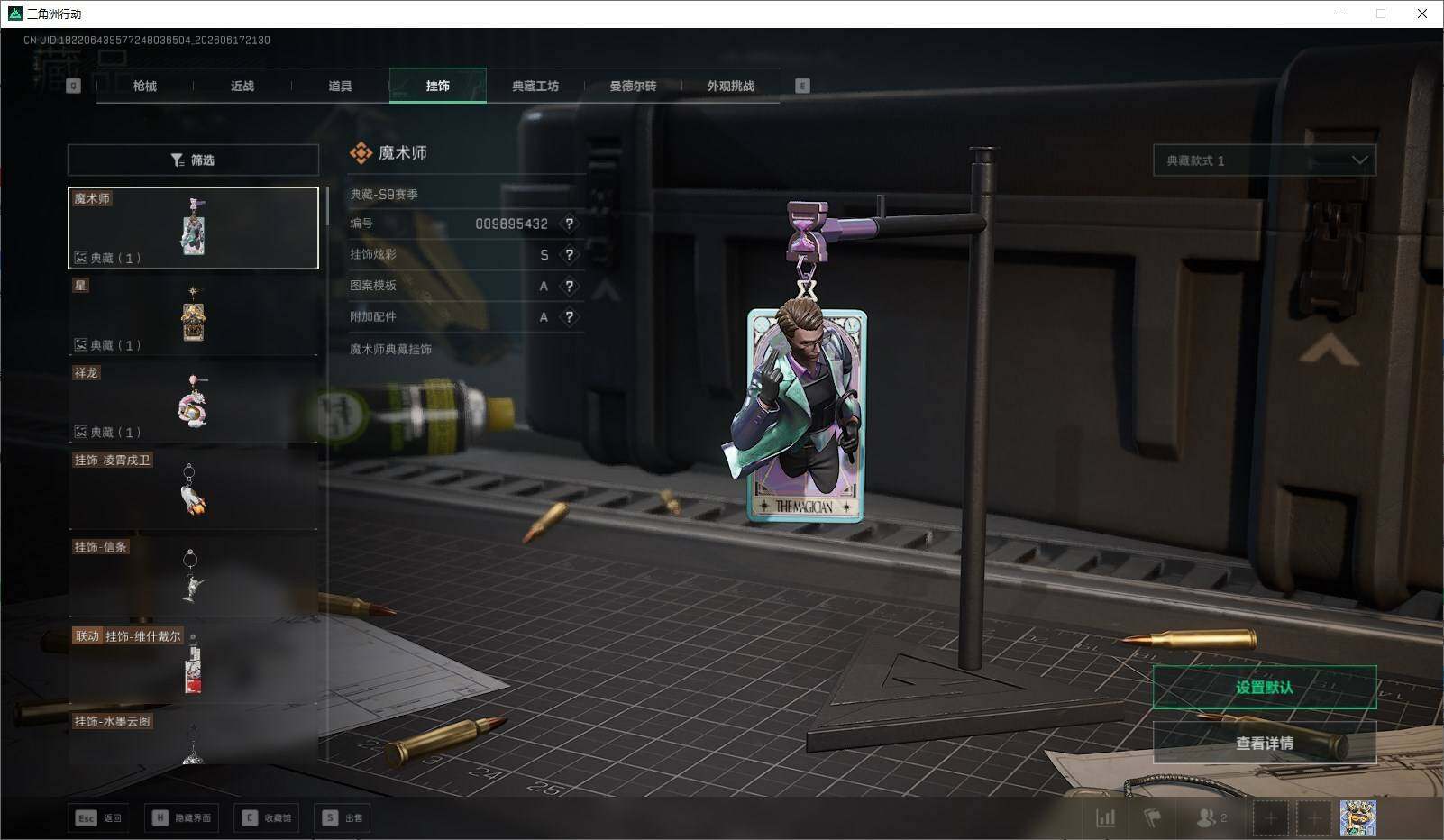Open the 外观挑战 tab

point(730,86)
